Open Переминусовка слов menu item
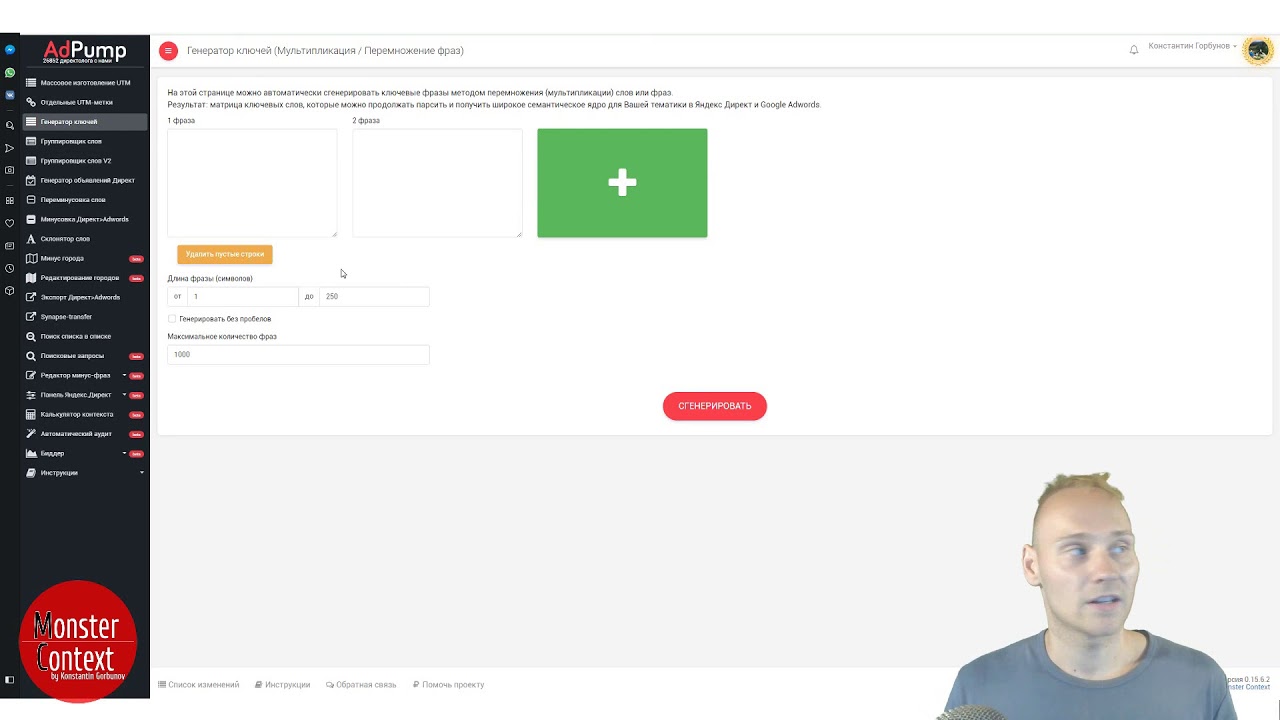 [86, 200]
